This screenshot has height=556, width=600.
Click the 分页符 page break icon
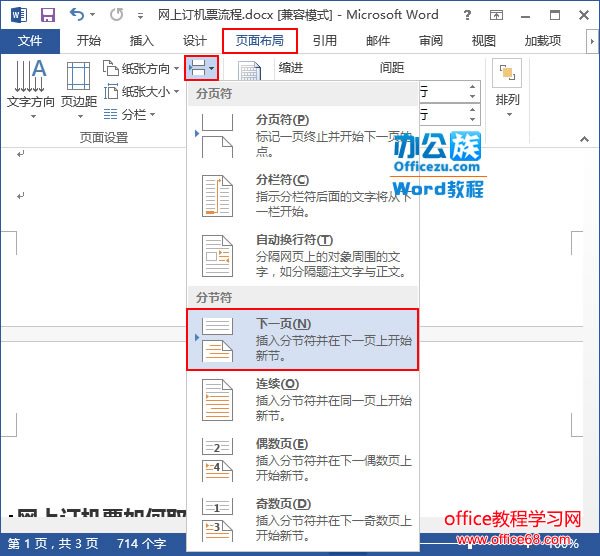(217, 136)
